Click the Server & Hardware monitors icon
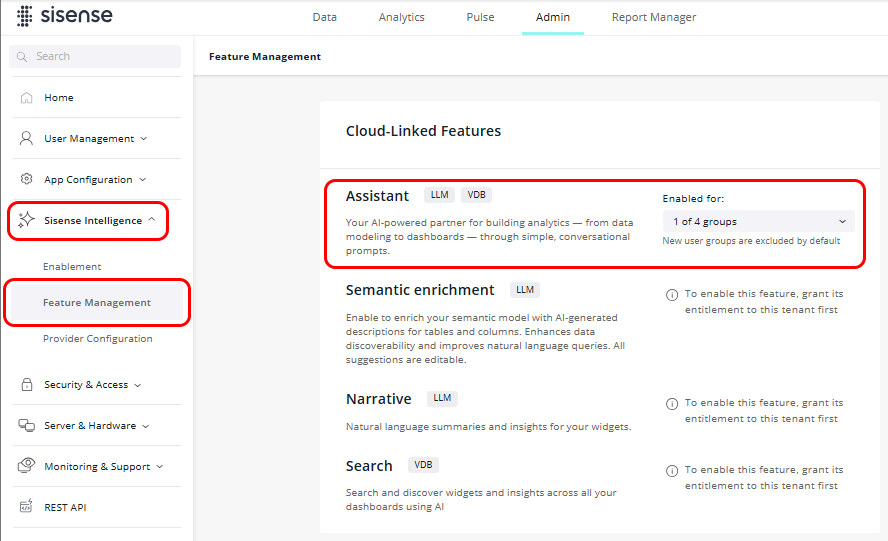The width and height of the screenshot is (888, 541). 27,425
